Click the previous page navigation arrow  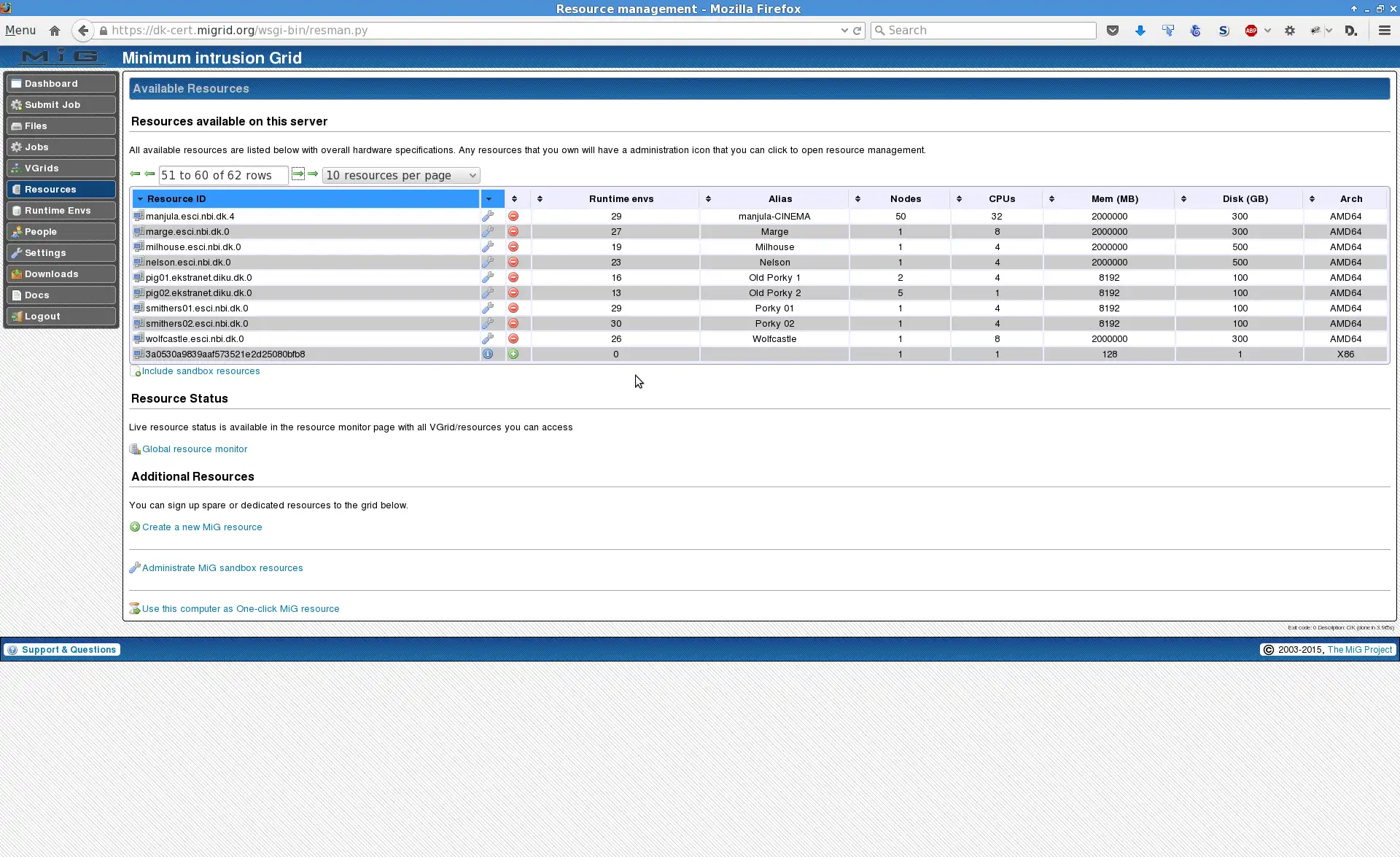coord(149,175)
